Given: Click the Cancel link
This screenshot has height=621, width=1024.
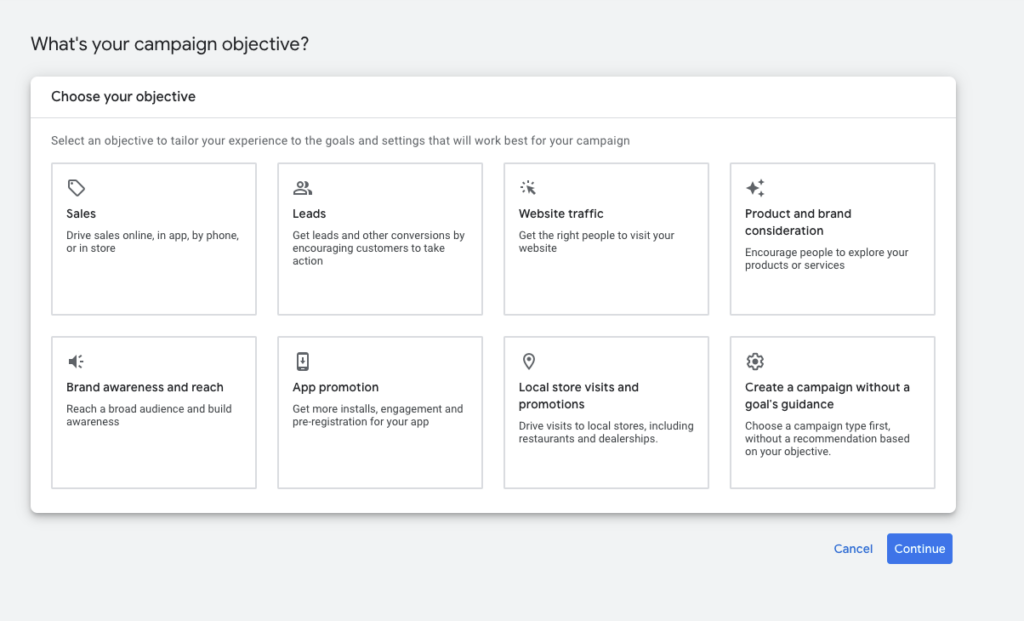Looking at the screenshot, I should tap(853, 548).
